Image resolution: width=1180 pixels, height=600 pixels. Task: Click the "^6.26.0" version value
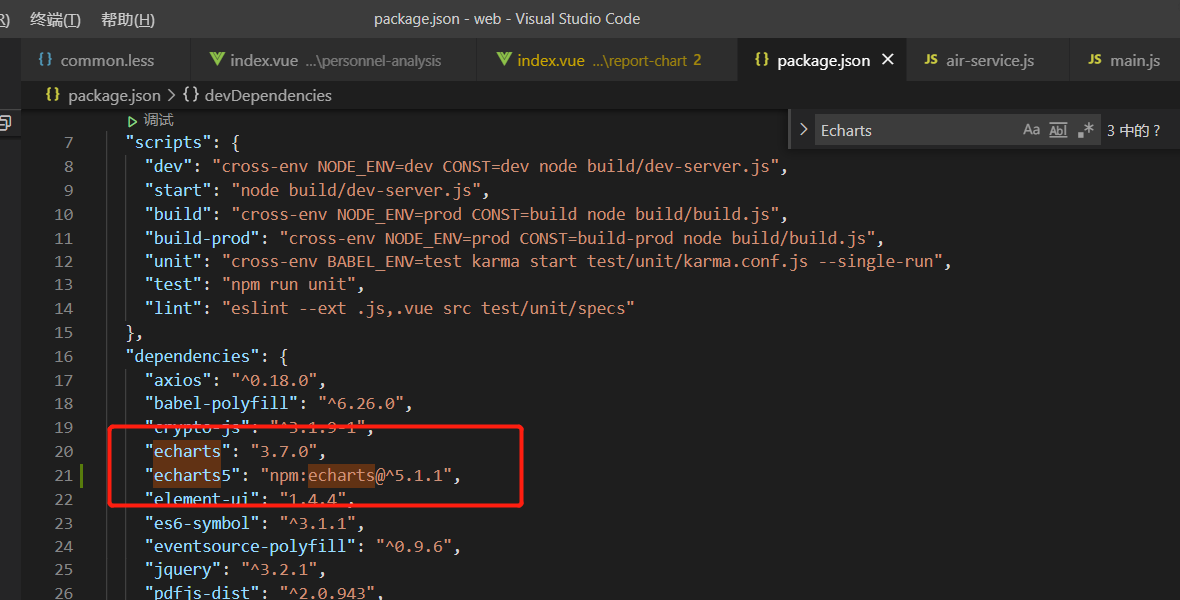tap(360, 404)
